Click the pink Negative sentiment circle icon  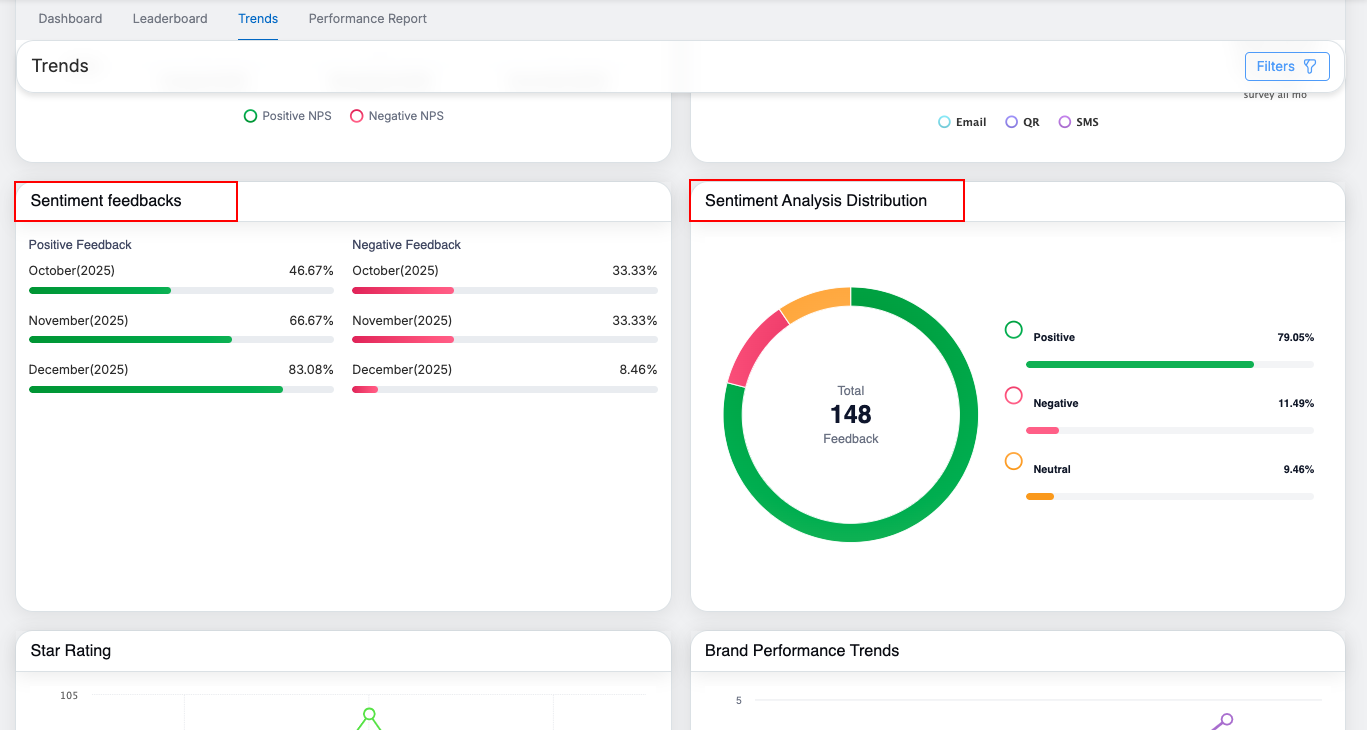[x=1013, y=396]
